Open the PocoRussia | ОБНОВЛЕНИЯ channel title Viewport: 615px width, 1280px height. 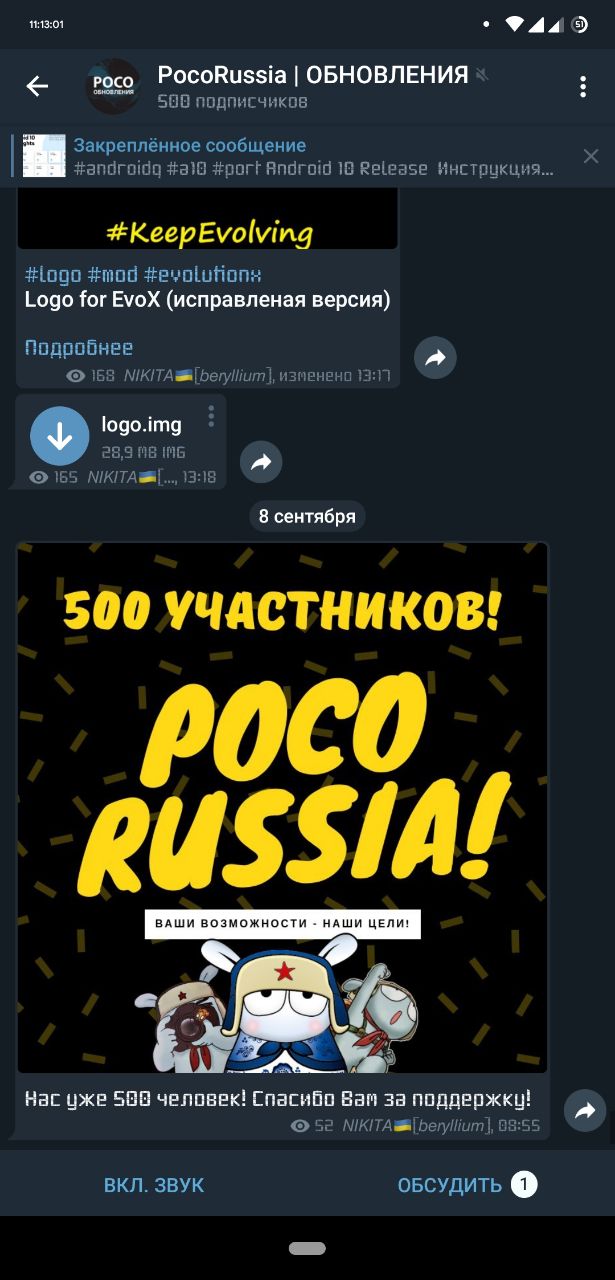(x=313, y=75)
